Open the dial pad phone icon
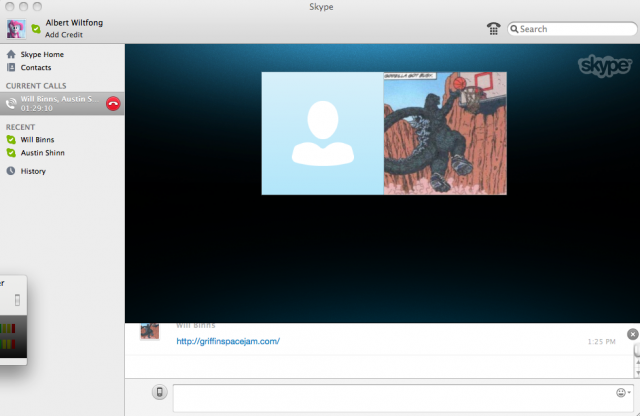The width and height of the screenshot is (640, 416). [493, 29]
